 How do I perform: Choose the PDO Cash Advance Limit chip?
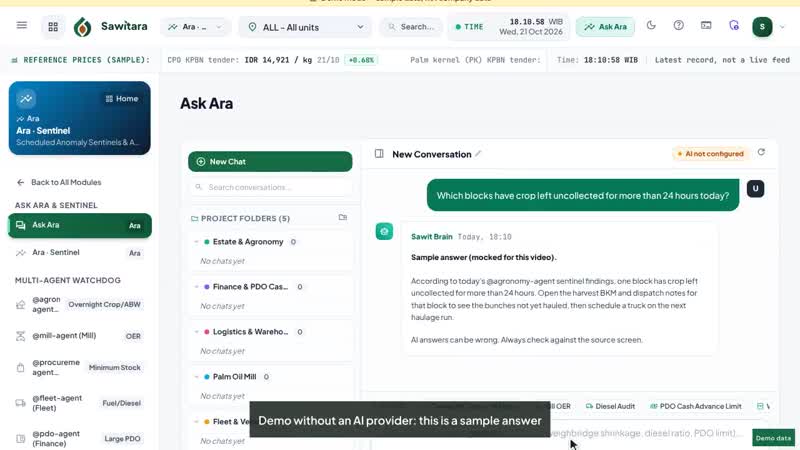(x=695, y=406)
